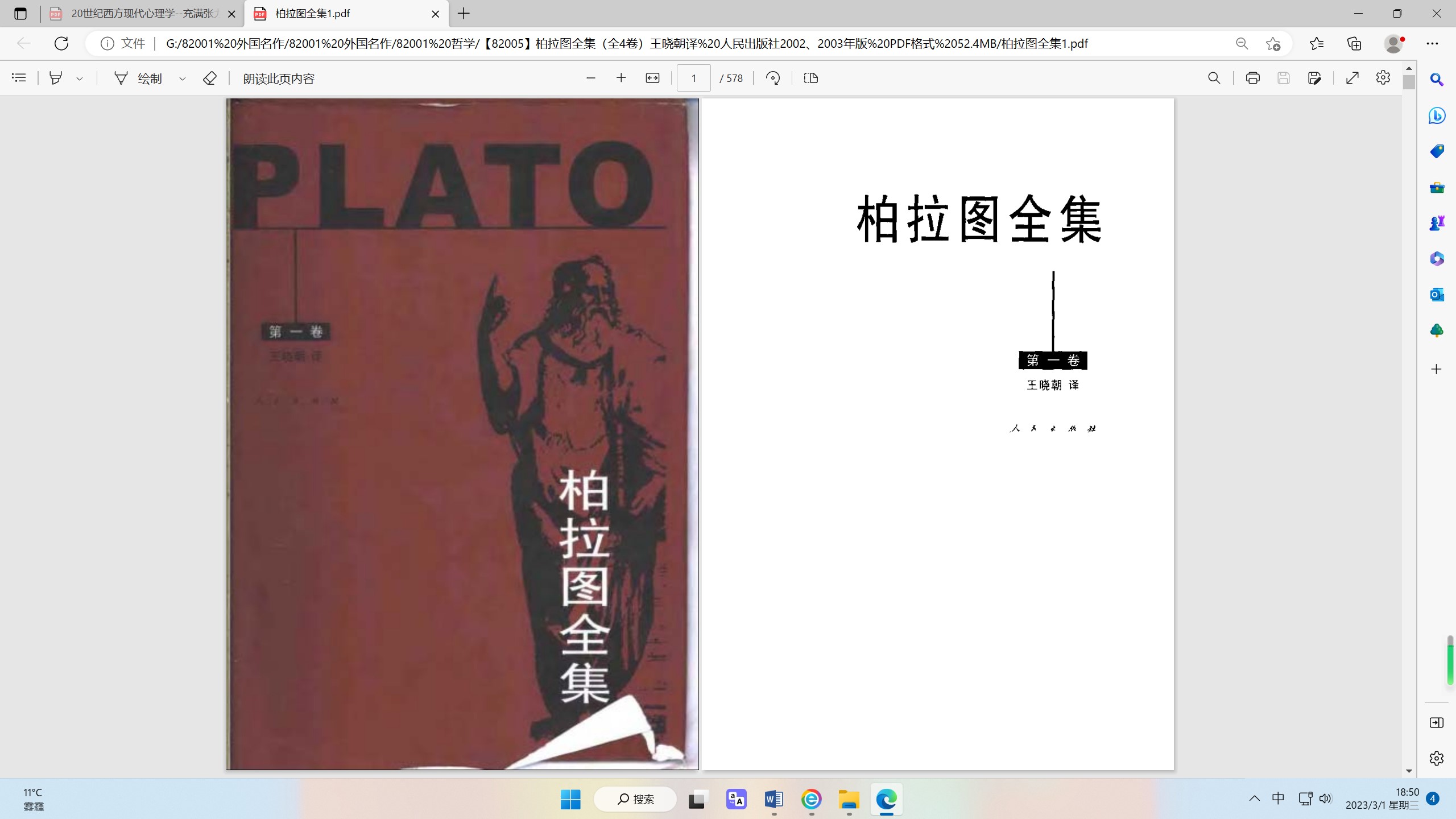
Task: Open the user profile menu
Action: tap(1393, 44)
